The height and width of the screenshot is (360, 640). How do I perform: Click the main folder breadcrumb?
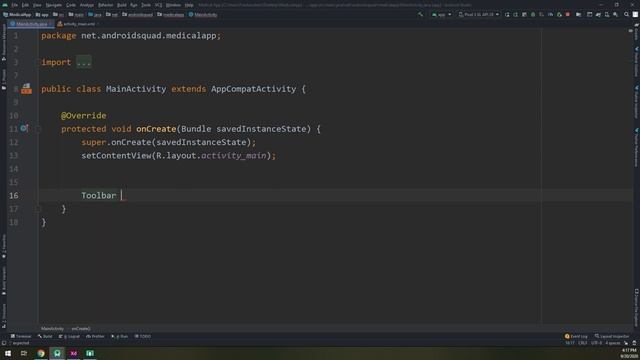76,15
